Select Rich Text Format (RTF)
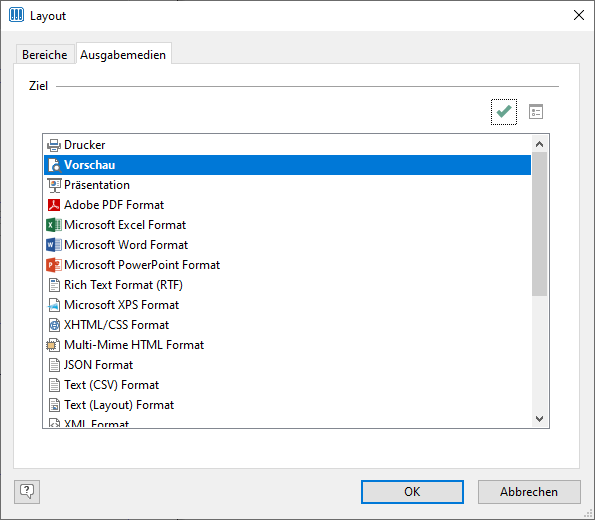 point(288,285)
